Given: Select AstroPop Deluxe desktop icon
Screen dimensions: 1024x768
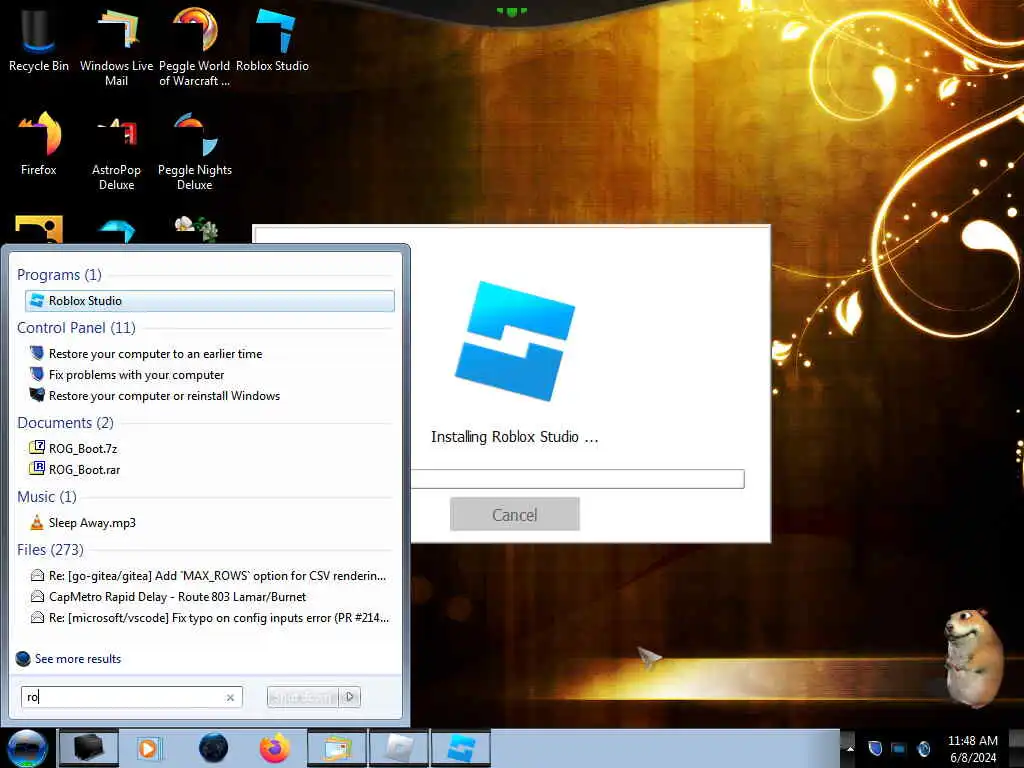Looking at the screenshot, I should (116, 152).
